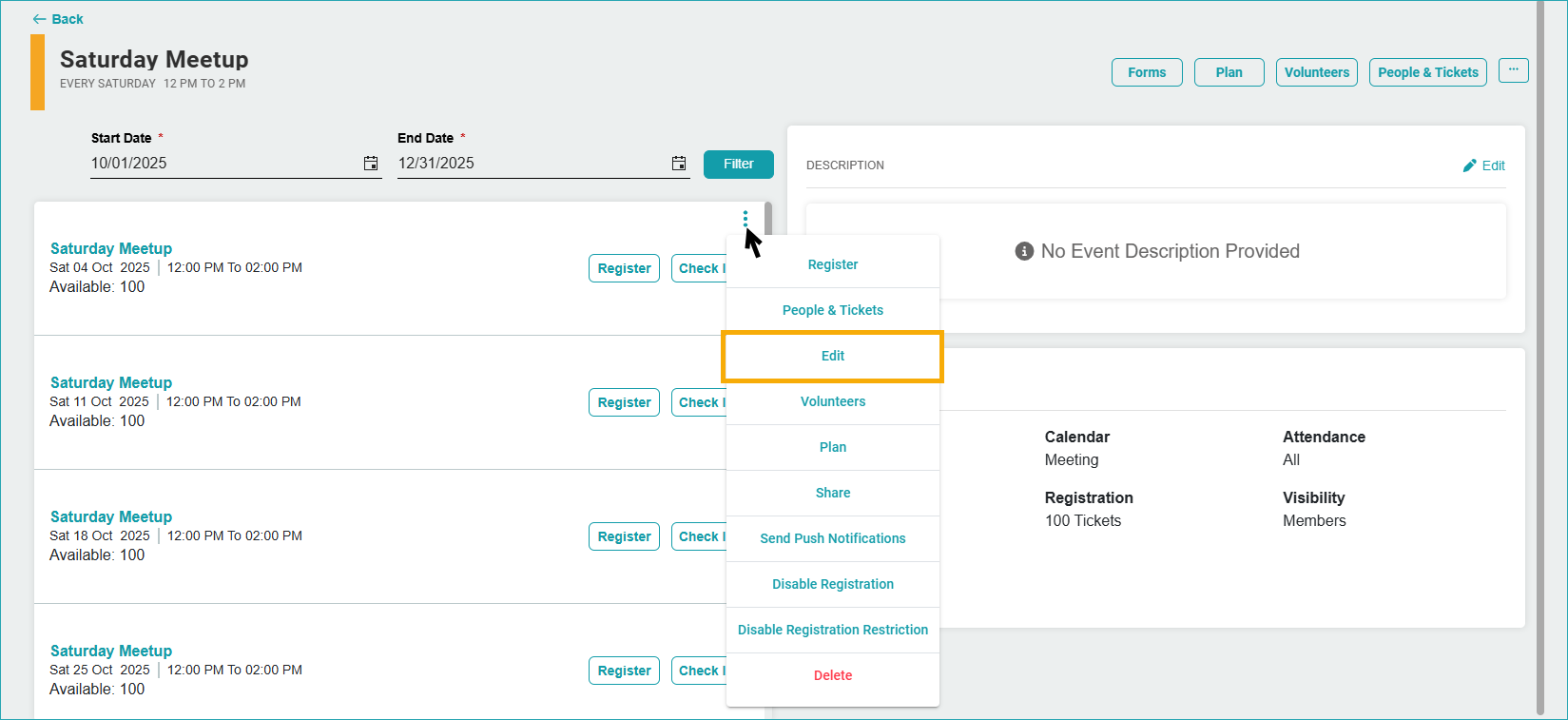This screenshot has width=1568, height=720.
Task: Register for Sat 11 Oct meetup
Action: (624, 402)
